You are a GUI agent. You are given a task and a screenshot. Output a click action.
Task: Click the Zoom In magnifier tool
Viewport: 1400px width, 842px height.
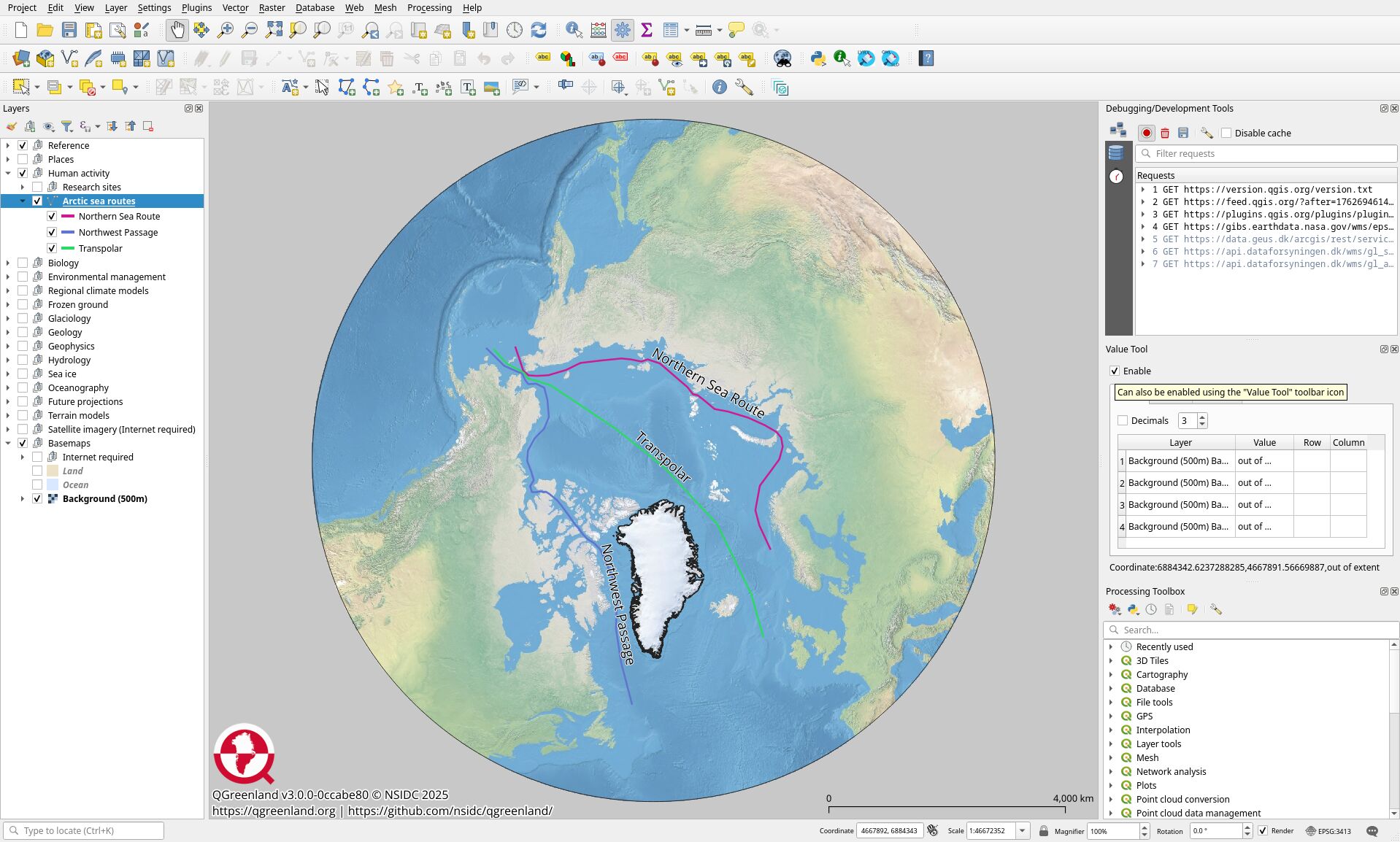tap(226, 30)
